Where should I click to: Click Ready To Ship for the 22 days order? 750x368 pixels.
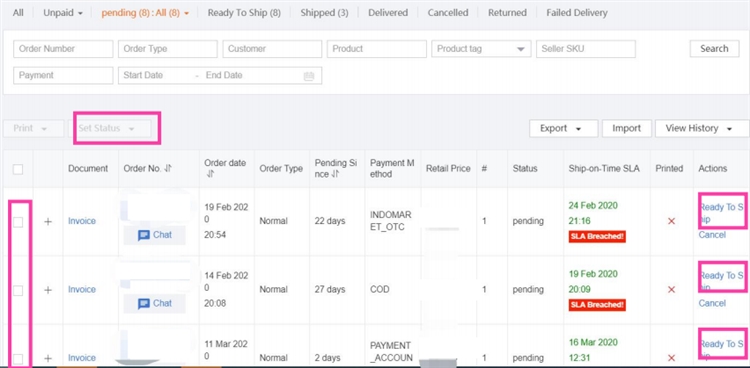coord(722,213)
